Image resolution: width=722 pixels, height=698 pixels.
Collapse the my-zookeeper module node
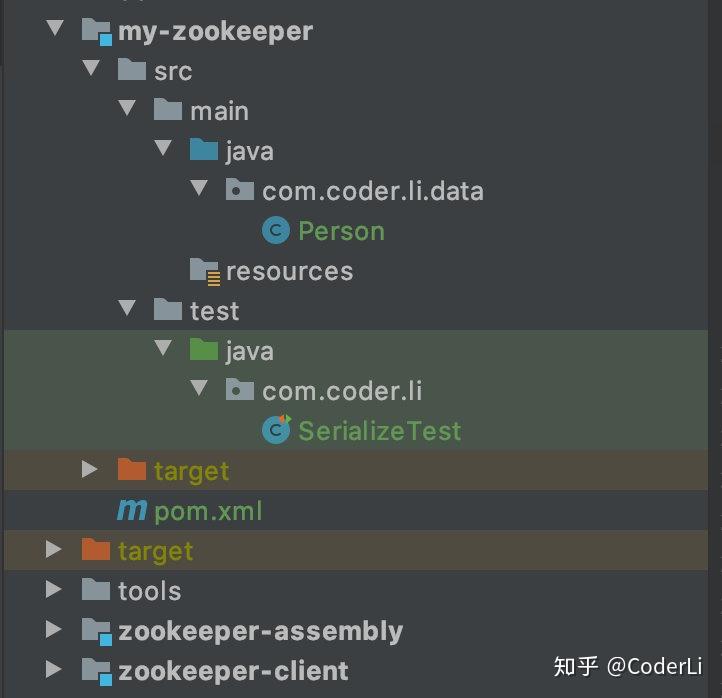54,30
